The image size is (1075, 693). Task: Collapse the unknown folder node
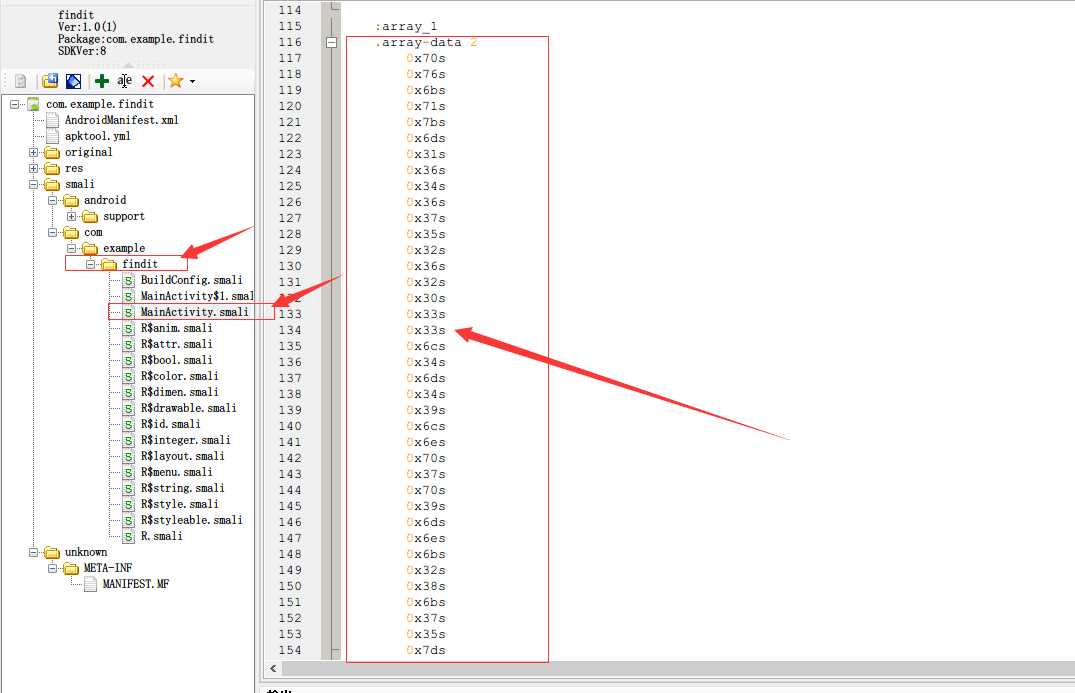(x=33, y=552)
